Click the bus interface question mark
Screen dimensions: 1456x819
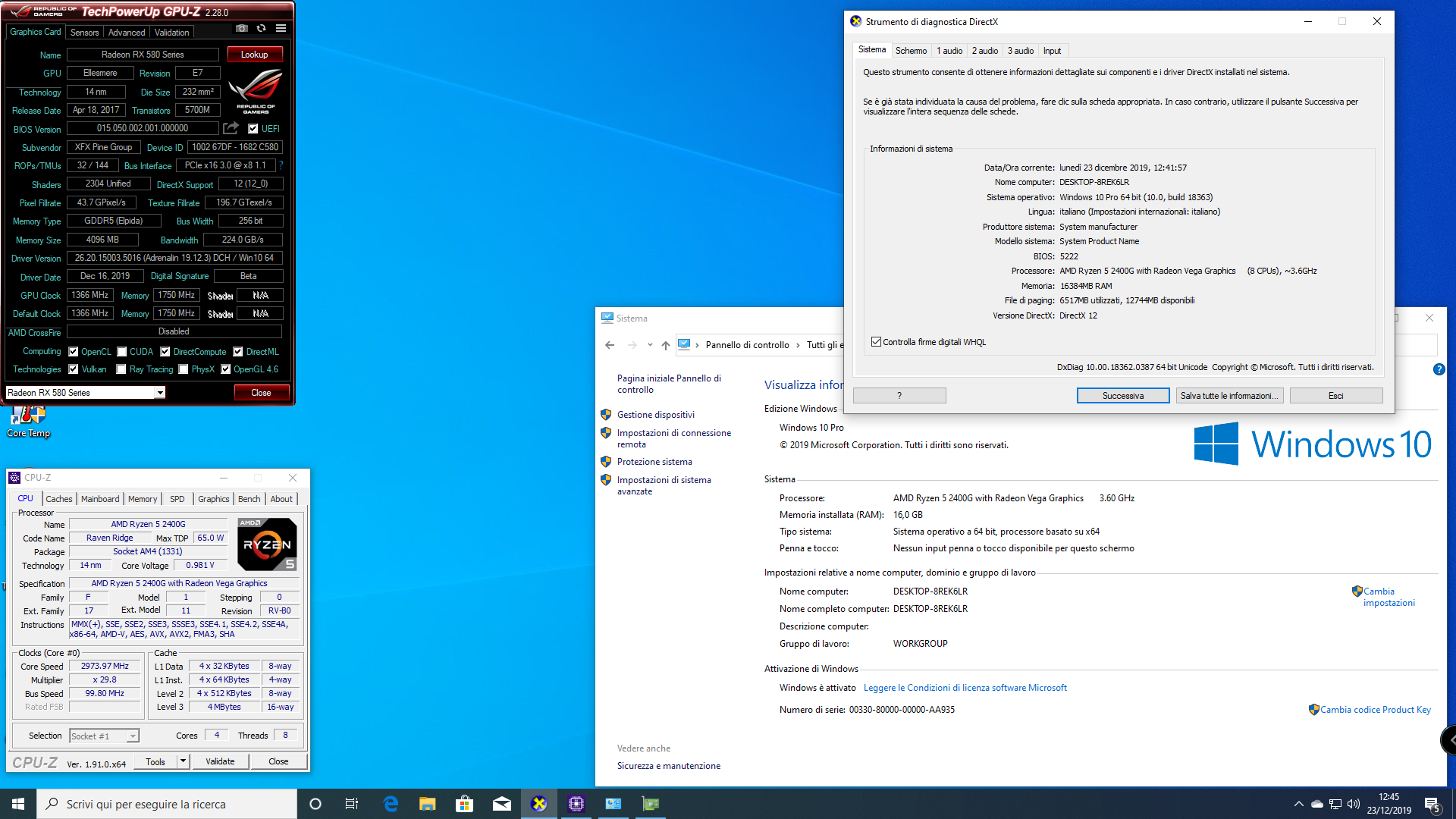pyautogui.click(x=281, y=165)
